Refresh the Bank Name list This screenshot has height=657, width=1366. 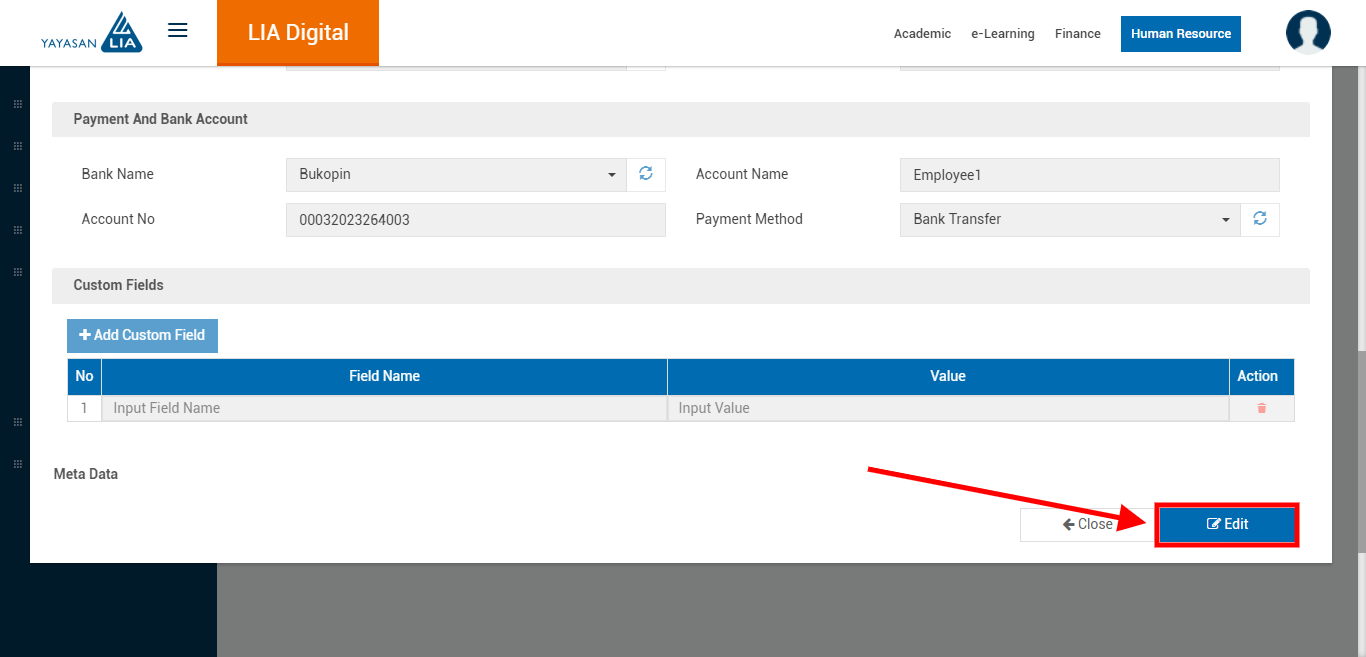point(646,174)
